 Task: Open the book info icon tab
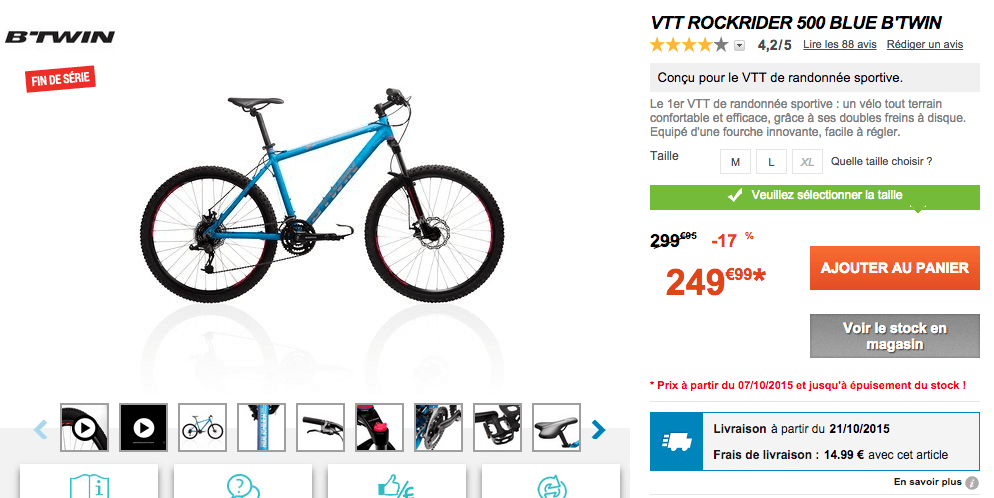coord(89,483)
